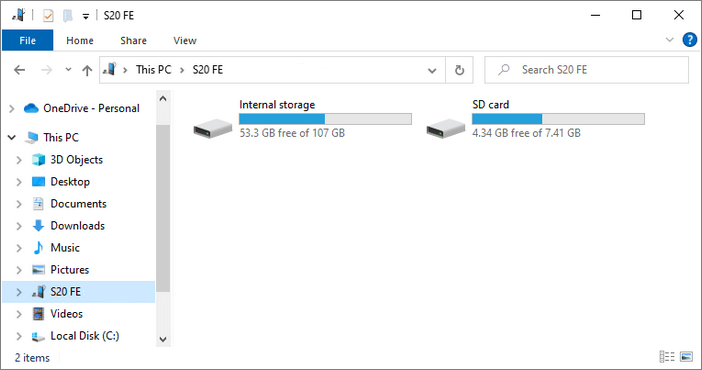Click the Pictures folder icon
Image resolution: width=702 pixels, height=370 pixels.
39,270
